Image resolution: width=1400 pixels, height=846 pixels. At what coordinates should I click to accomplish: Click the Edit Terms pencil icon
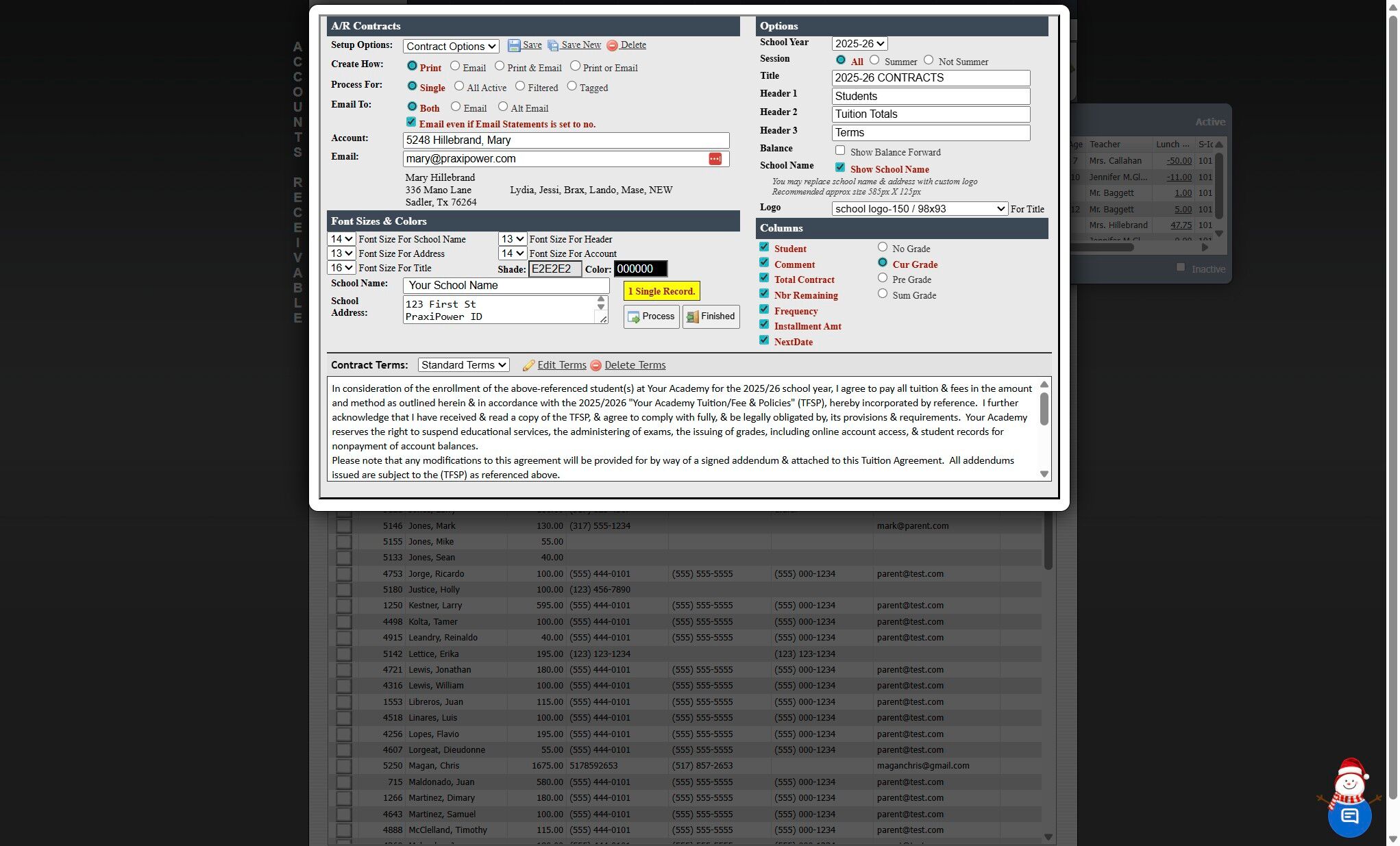(528, 366)
